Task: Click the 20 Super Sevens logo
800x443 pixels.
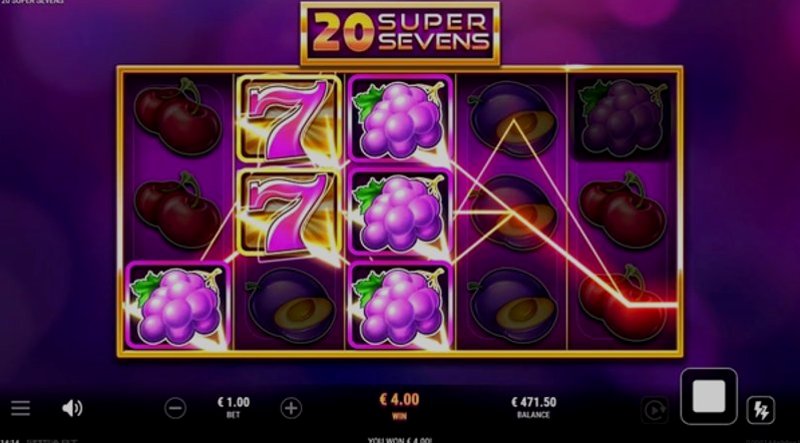Action: pyautogui.click(x=400, y=34)
